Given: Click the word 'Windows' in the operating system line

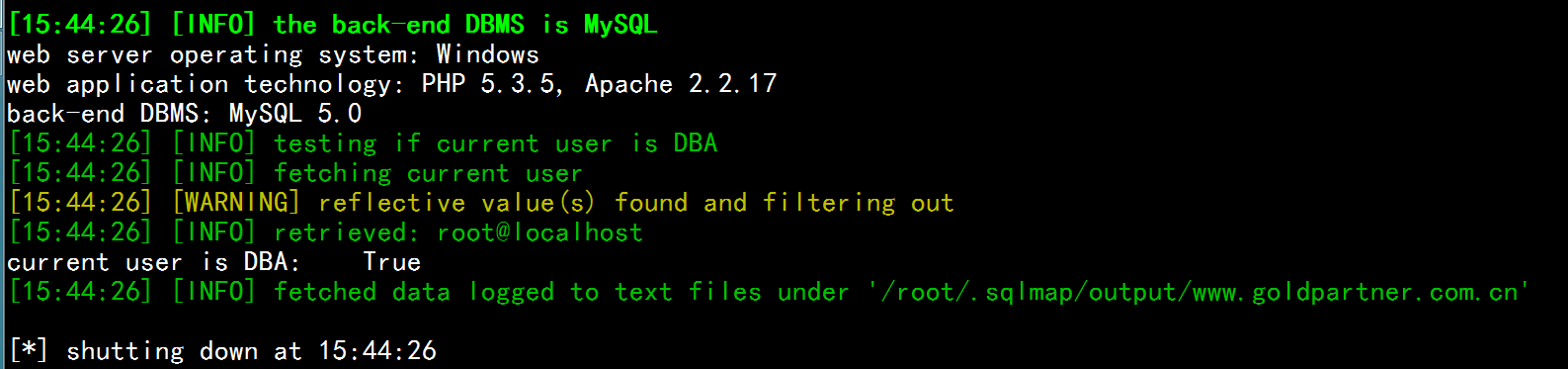Looking at the screenshot, I should (488, 54).
